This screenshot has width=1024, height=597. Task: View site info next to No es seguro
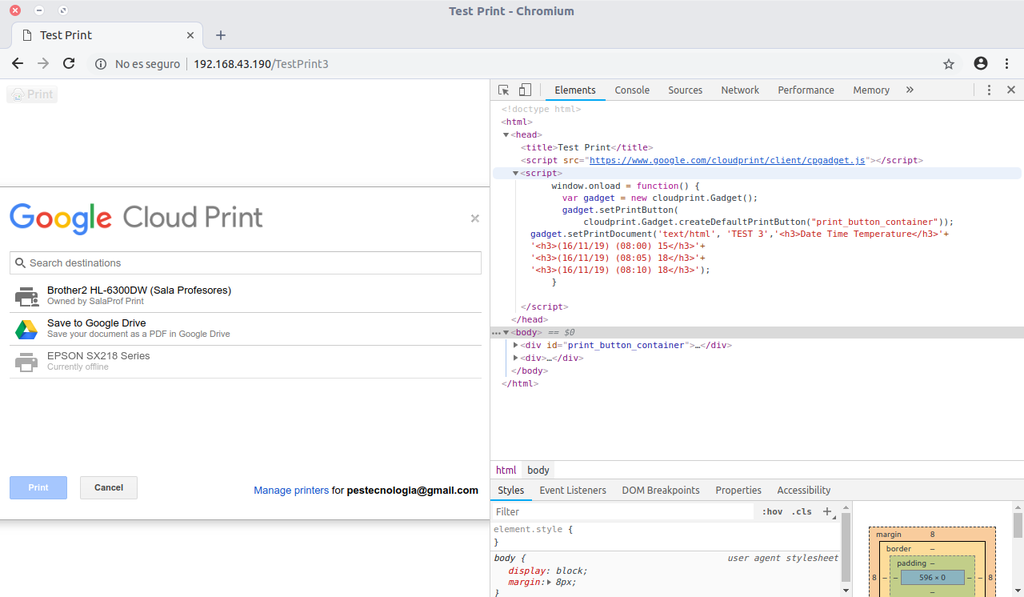point(101,64)
